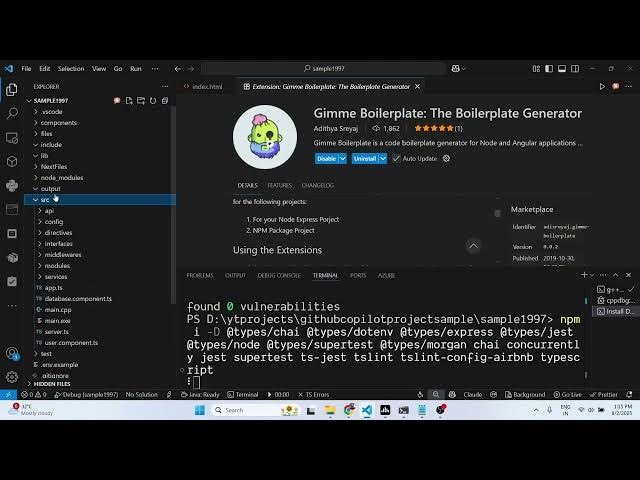Screen dimensions: 640x480
Task: Open Copilot chat icon in title bar
Action: [x=456, y=69]
